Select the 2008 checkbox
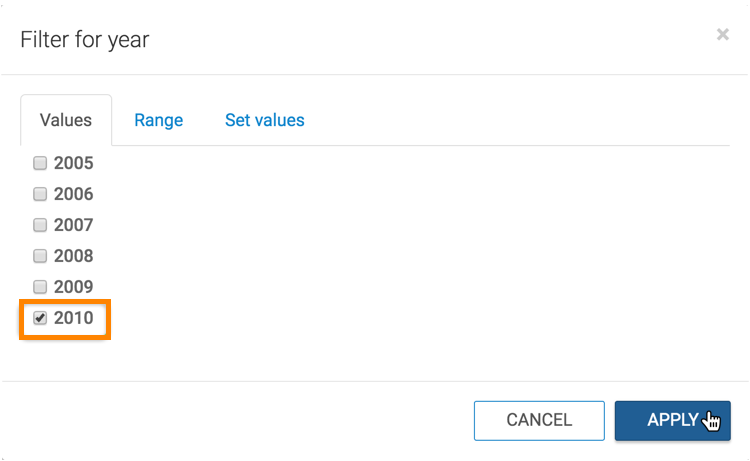750x461 pixels. click(40, 256)
